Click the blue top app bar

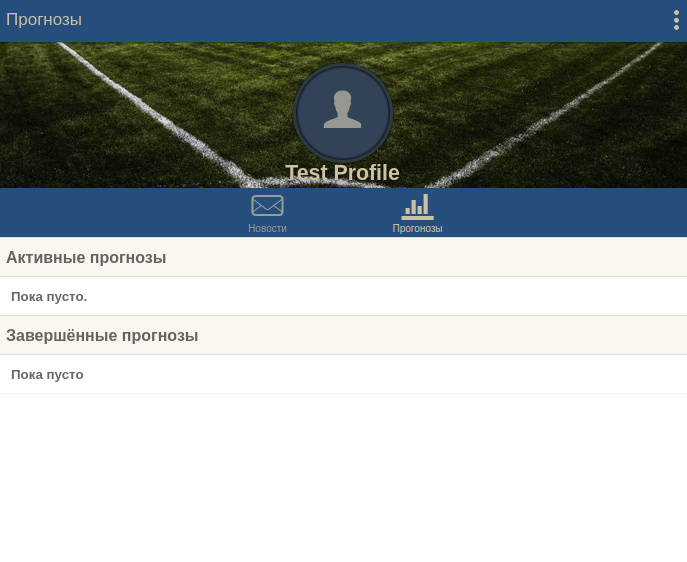344,21
